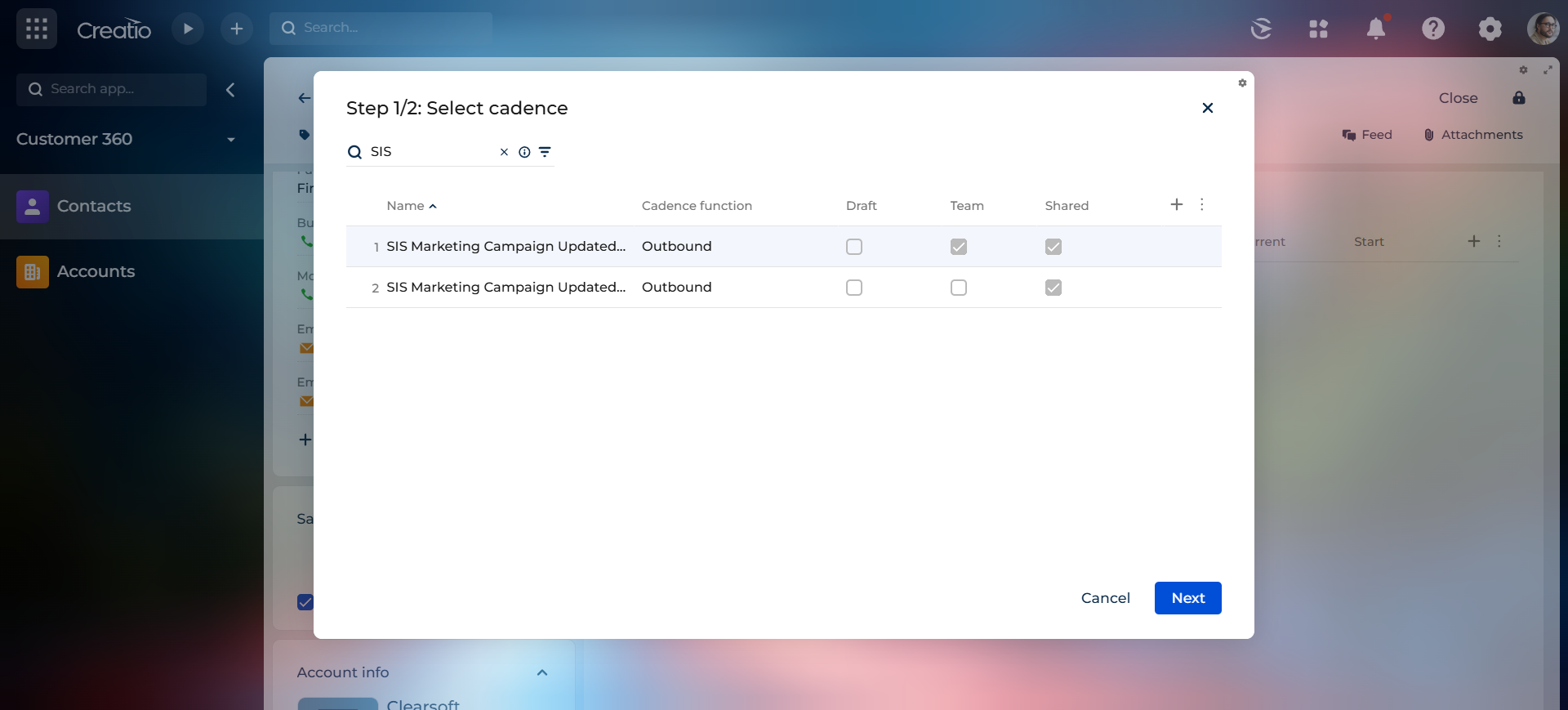Image resolution: width=1568 pixels, height=710 pixels.
Task: Select second SIS Marketing Campaign row name
Action: (506, 288)
